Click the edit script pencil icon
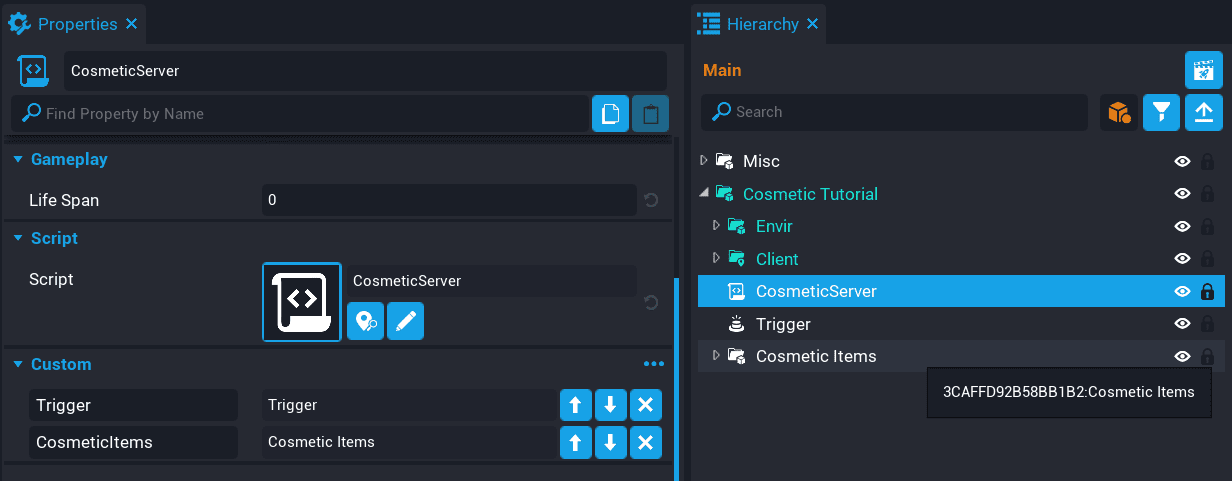 pyautogui.click(x=405, y=322)
